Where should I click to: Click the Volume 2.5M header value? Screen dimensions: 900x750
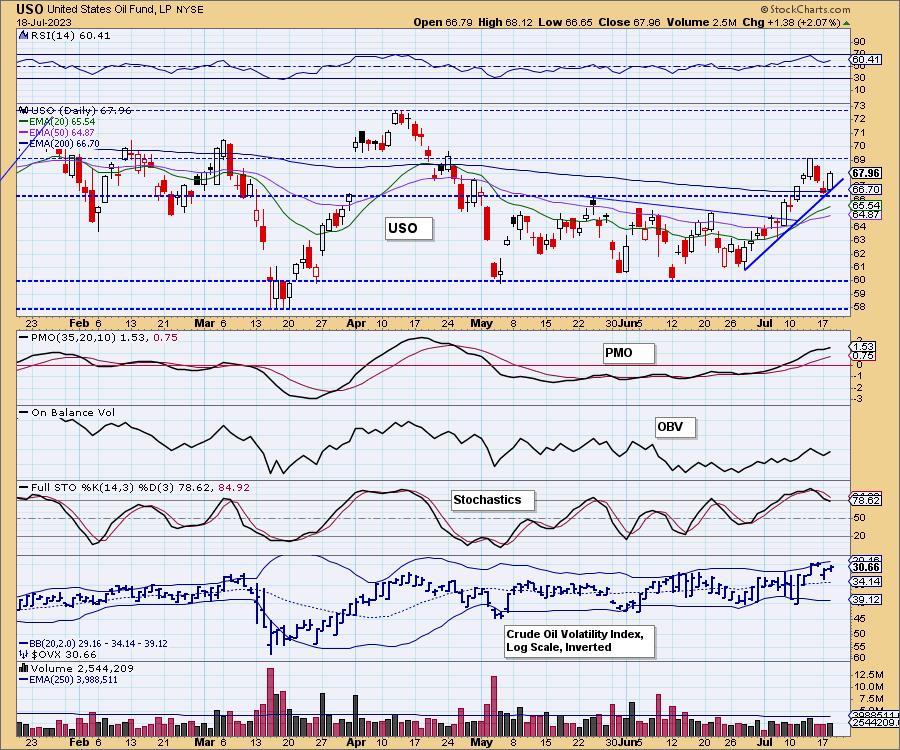tap(701, 22)
